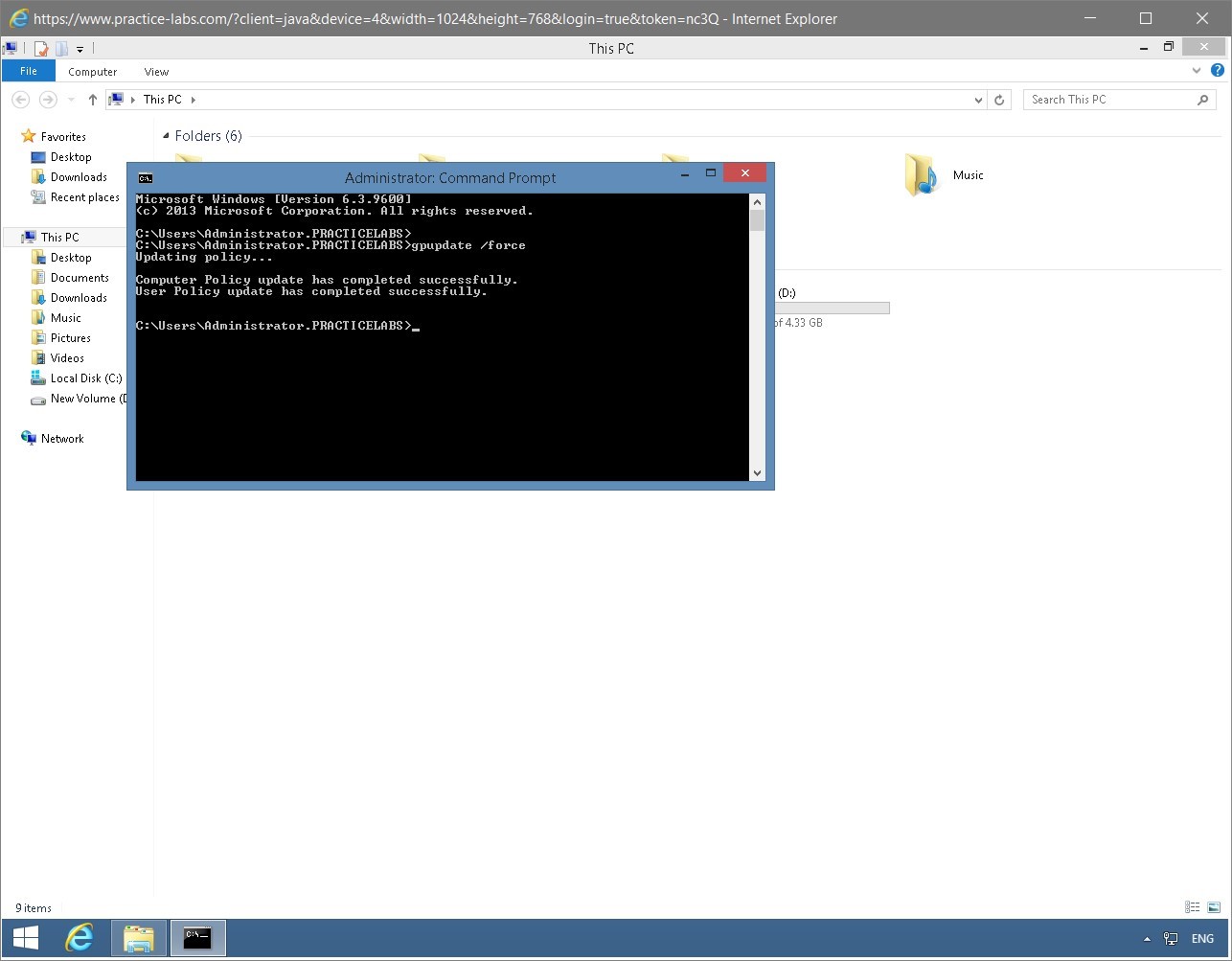Select the Command Prompt taskbar icon
Screen dimensions: 1232x961
(x=197, y=938)
